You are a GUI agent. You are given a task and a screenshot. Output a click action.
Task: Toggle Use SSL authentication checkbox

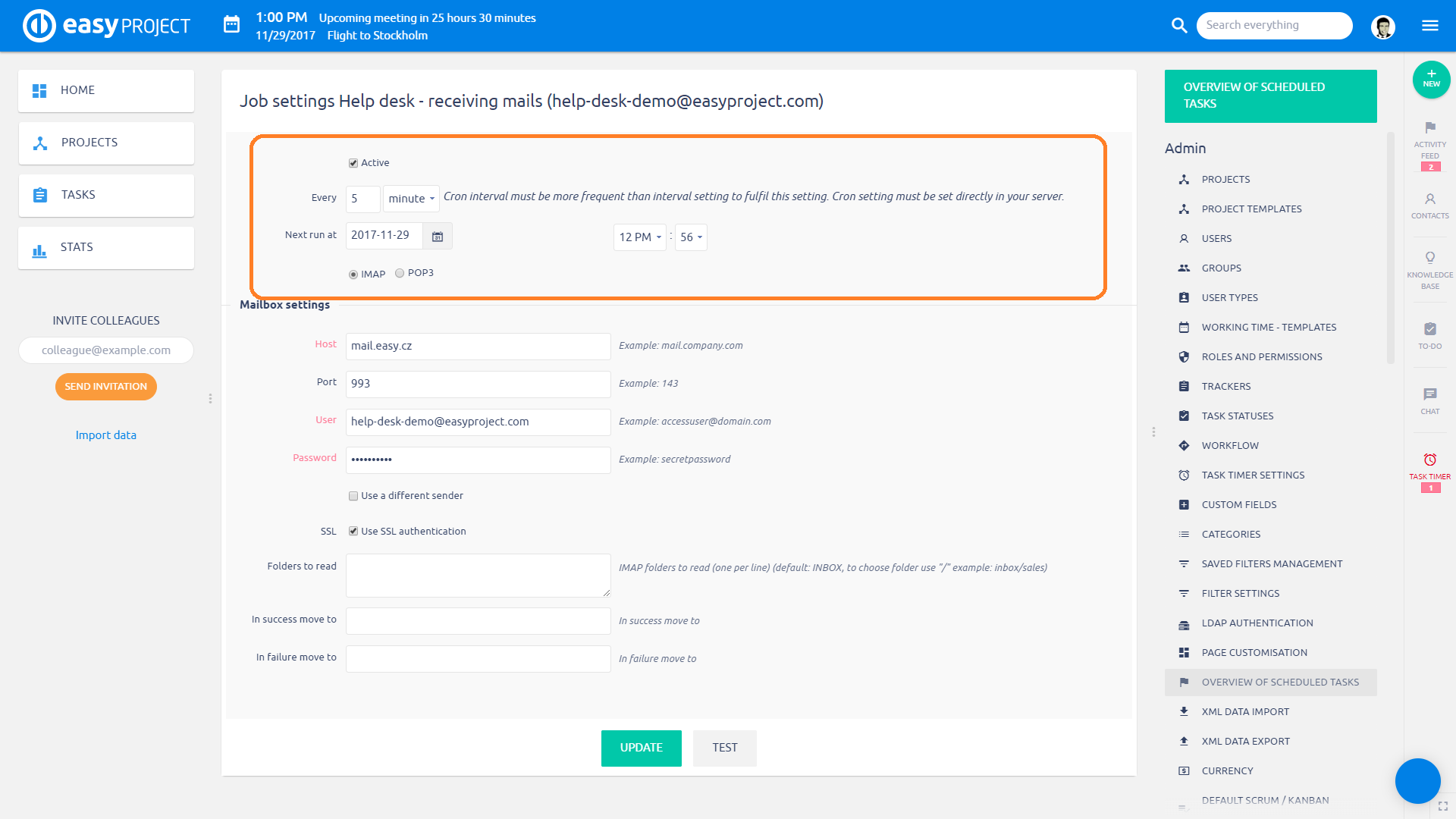[353, 532]
